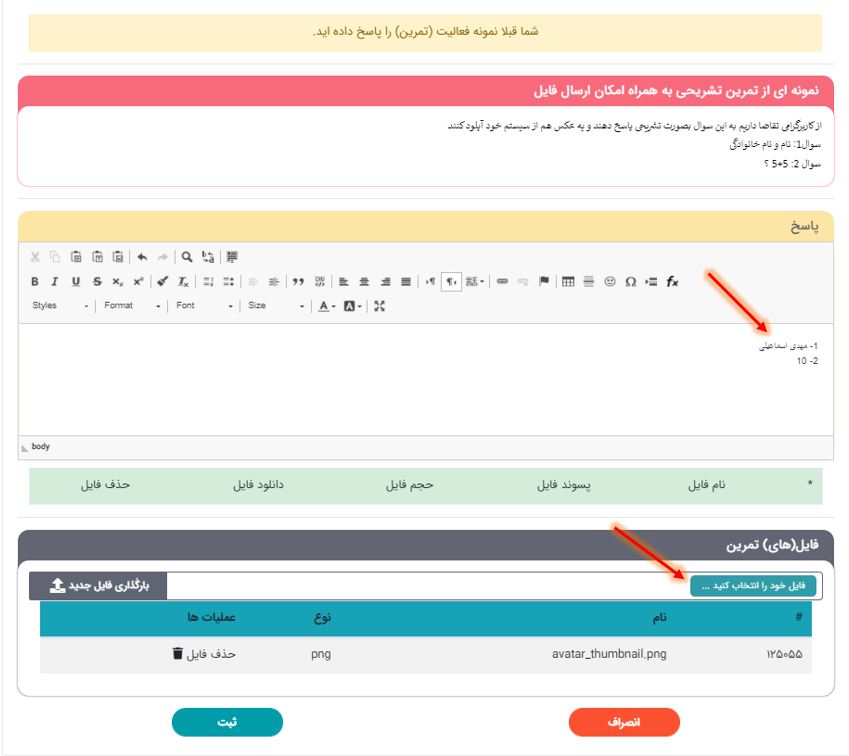Click Paste as plain text icon
849x756 pixels.
(97, 257)
